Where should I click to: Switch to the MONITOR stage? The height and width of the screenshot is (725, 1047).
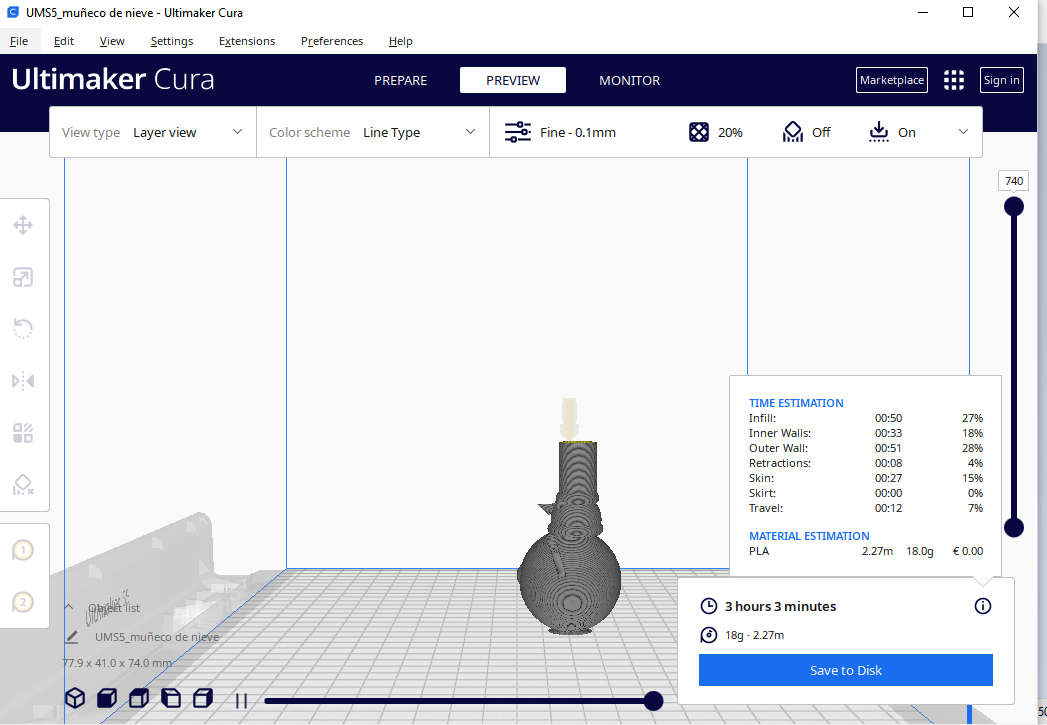630,80
